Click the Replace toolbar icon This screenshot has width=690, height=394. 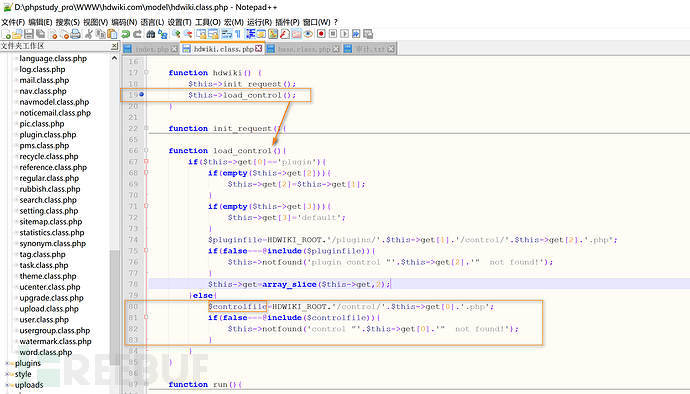point(162,34)
